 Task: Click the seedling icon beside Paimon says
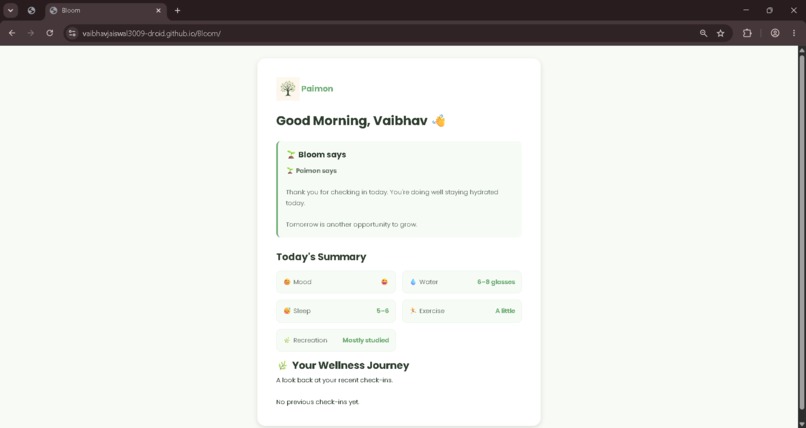point(290,171)
